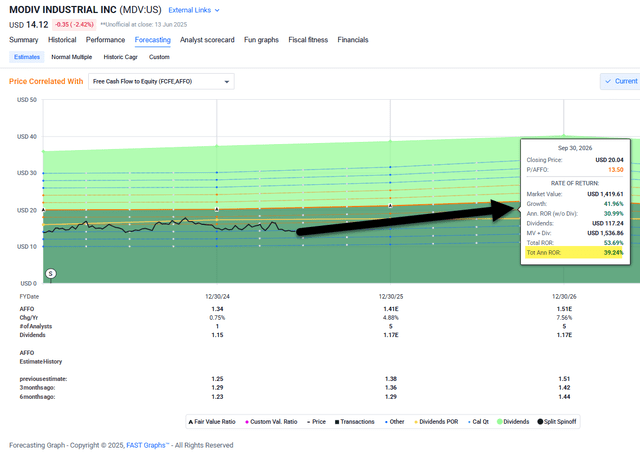Viewport: 640px width, 453px height.
Task: Open the Analyst scorecard tab
Action: click(x=207, y=40)
